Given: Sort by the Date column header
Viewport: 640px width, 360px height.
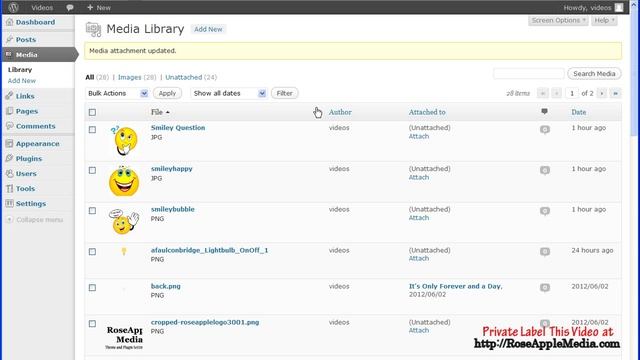Looking at the screenshot, I should tap(579, 112).
